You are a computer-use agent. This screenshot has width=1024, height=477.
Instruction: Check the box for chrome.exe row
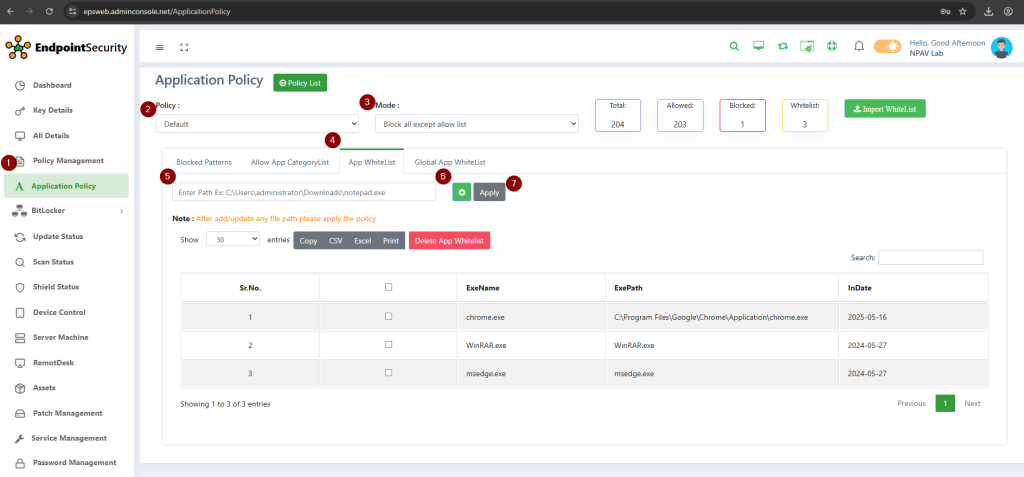coord(388,316)
